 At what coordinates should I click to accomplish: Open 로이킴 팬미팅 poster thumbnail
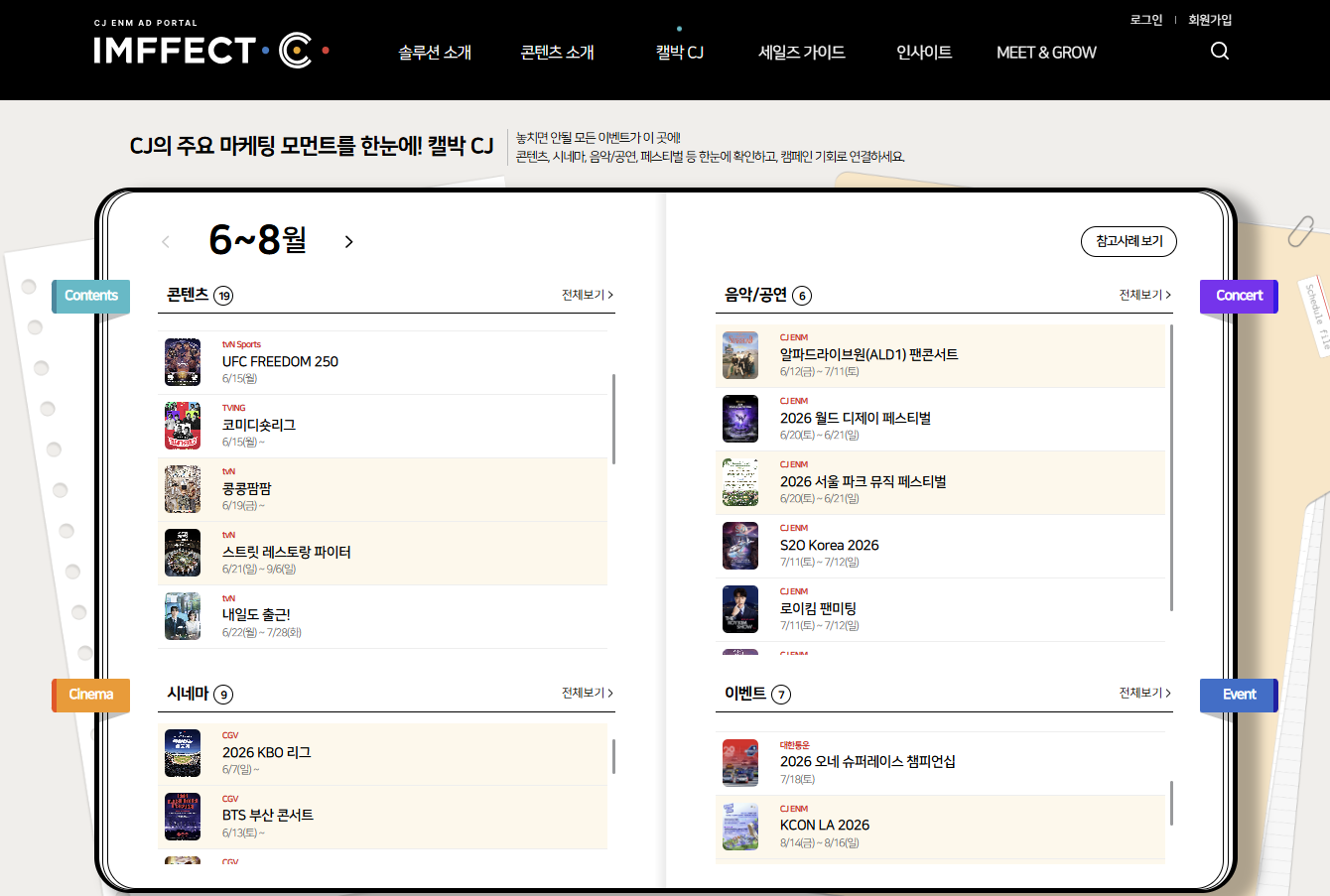point(740,609)
